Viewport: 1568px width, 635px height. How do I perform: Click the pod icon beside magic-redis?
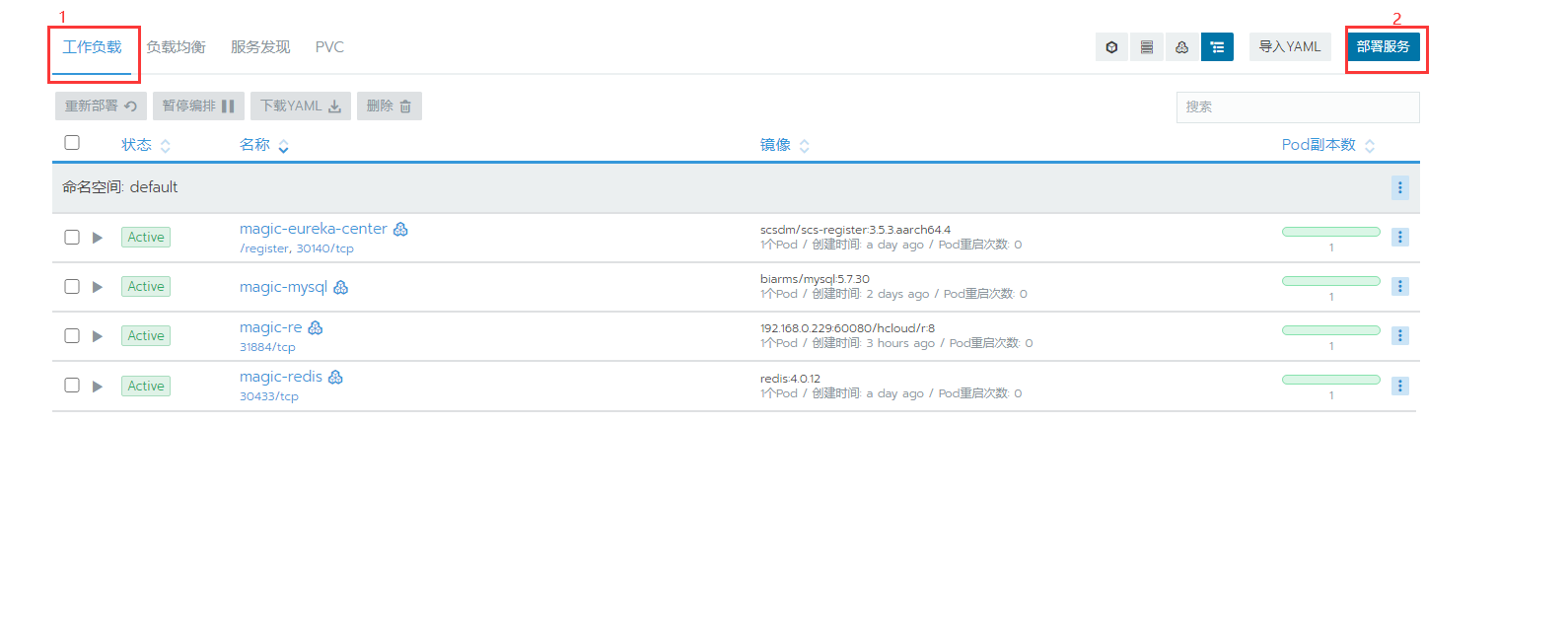click(x=335, y=377)
